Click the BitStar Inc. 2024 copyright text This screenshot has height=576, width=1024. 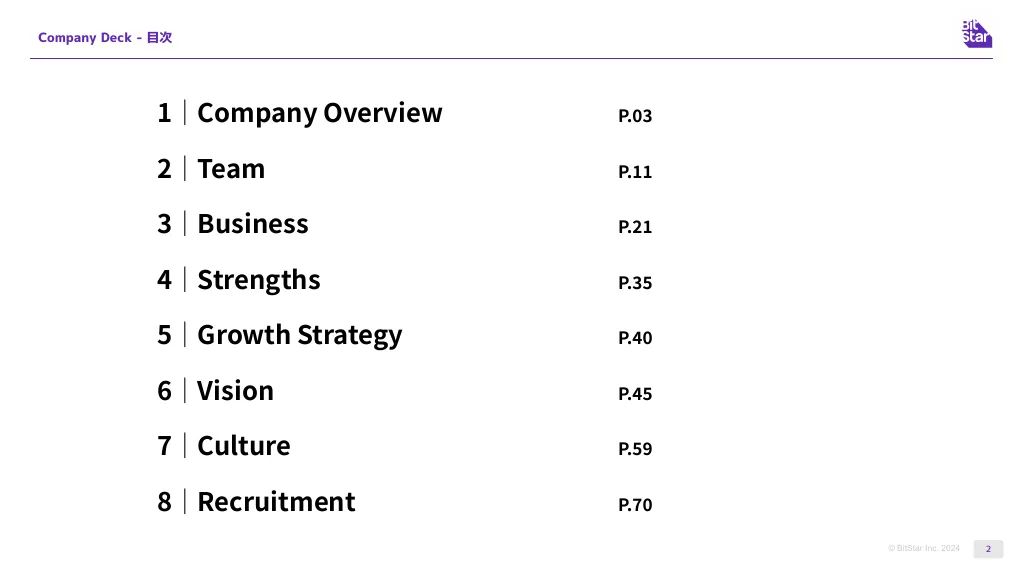pos(923,548)
